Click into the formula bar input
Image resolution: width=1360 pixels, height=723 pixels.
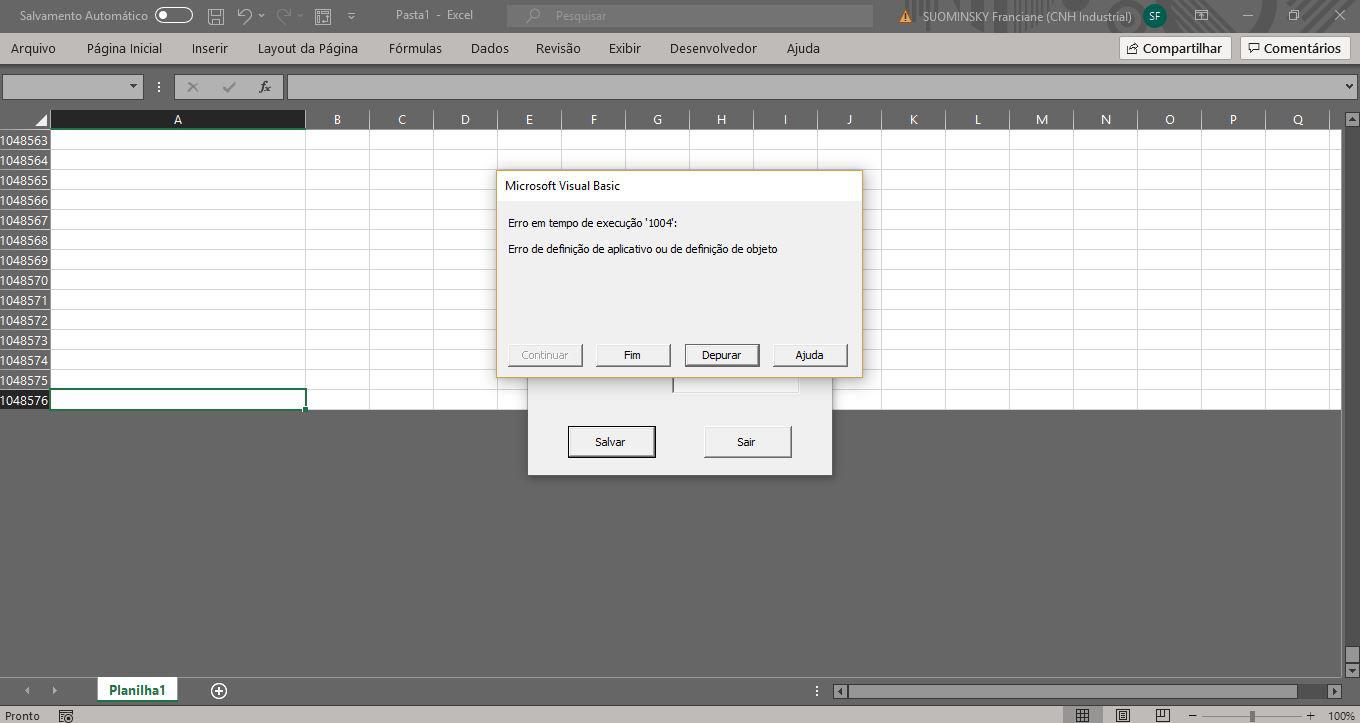click(x=814, y=87)
